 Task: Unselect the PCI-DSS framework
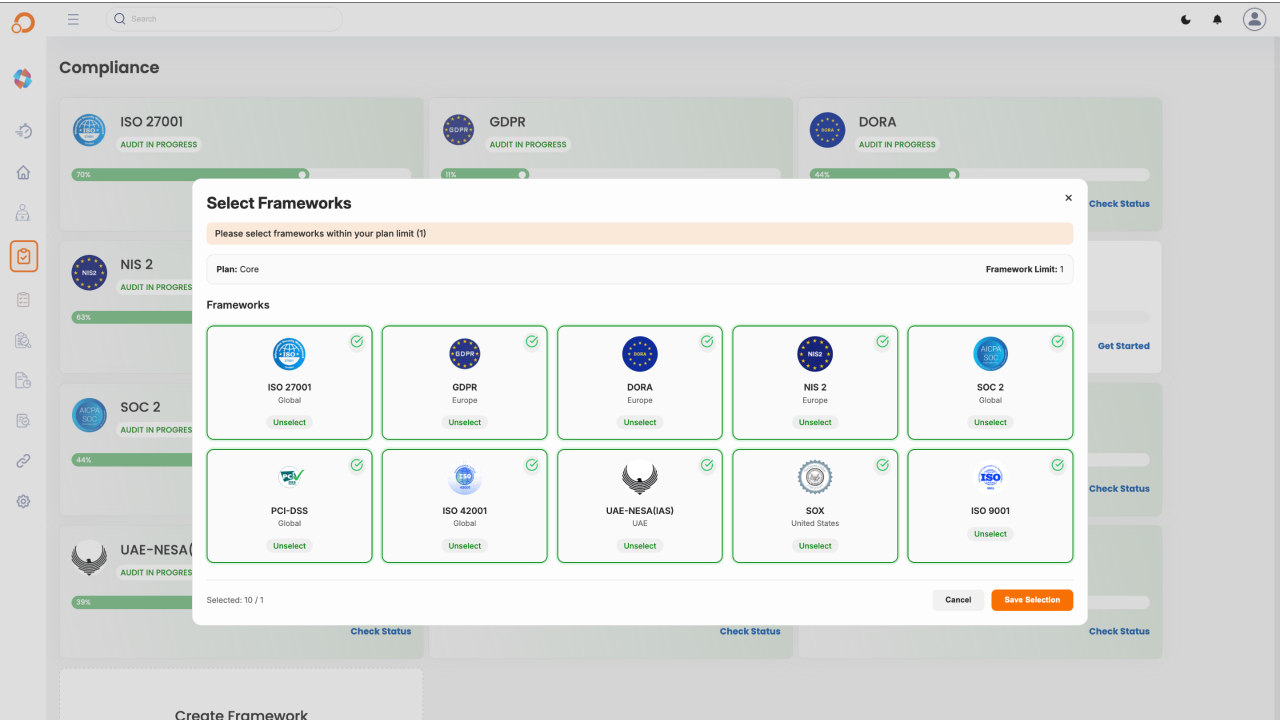(x=289, y=546)
